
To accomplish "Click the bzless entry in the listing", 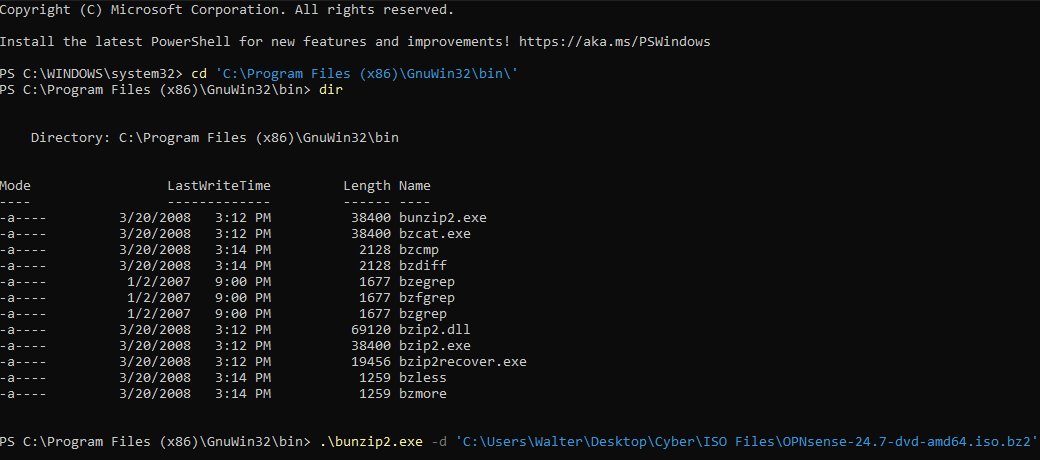I will click(423, 377).
